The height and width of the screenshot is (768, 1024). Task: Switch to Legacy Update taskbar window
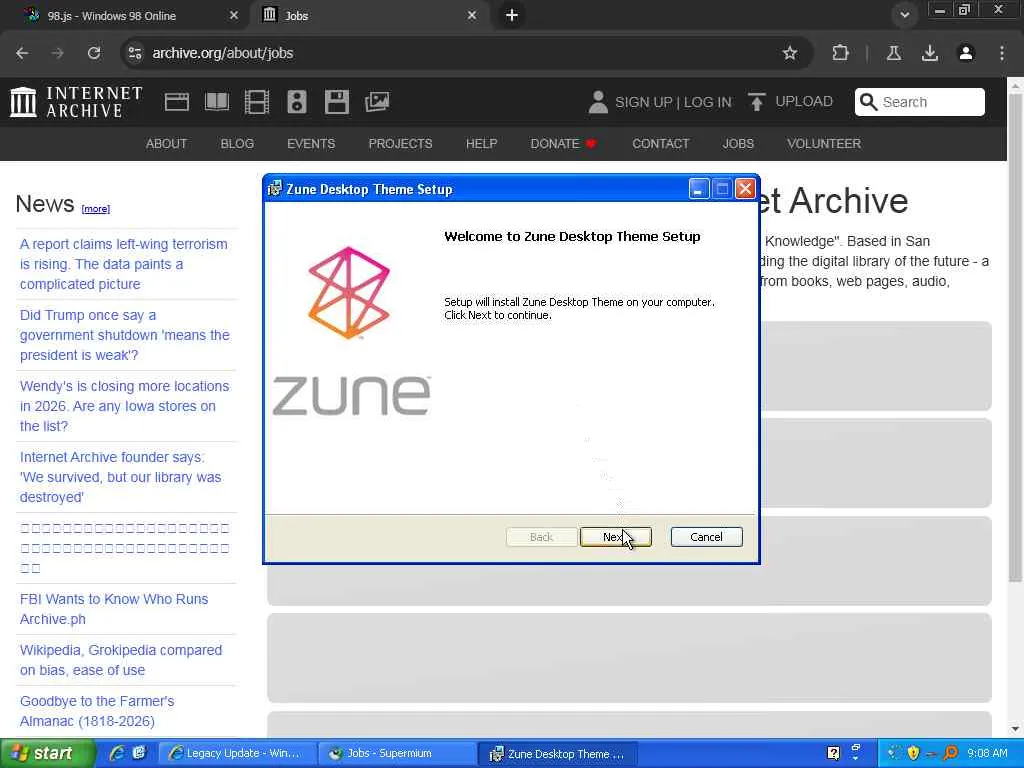(236, 754)
